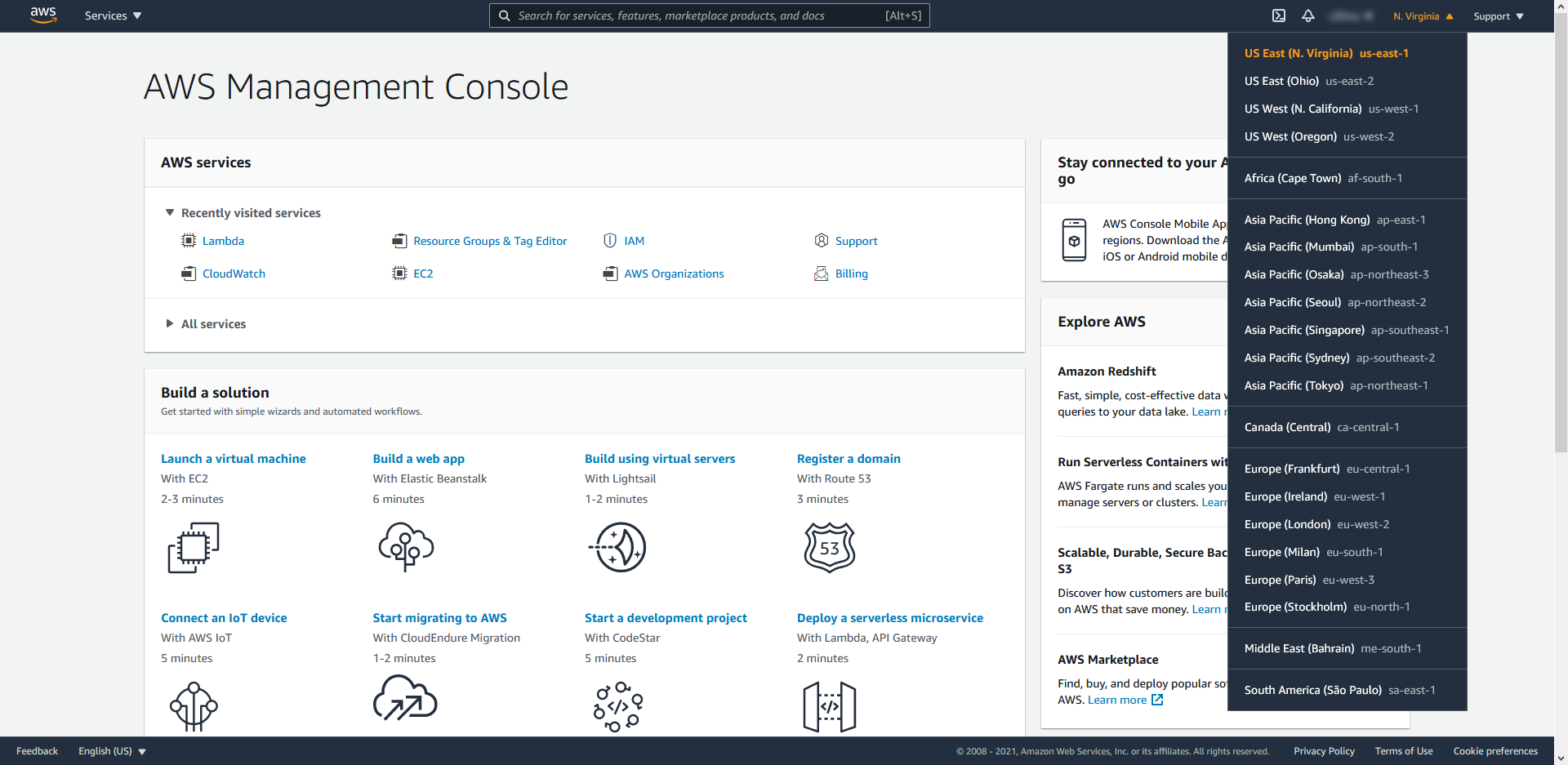The image size is (1568, 765).
Task: Open Launch a virtual machine link
Action: point(234,459)
